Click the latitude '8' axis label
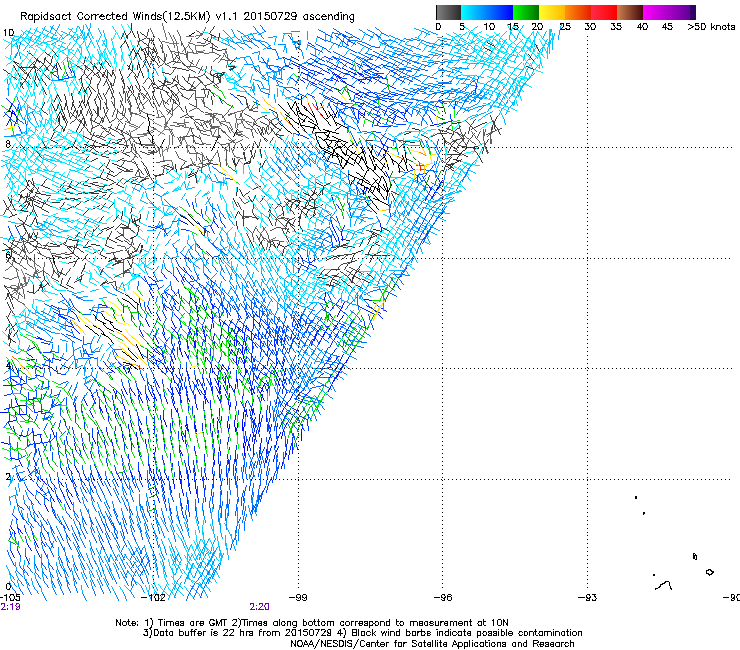Image resolution: width=740 pixels, height=650 pixels. click(8, 144)
